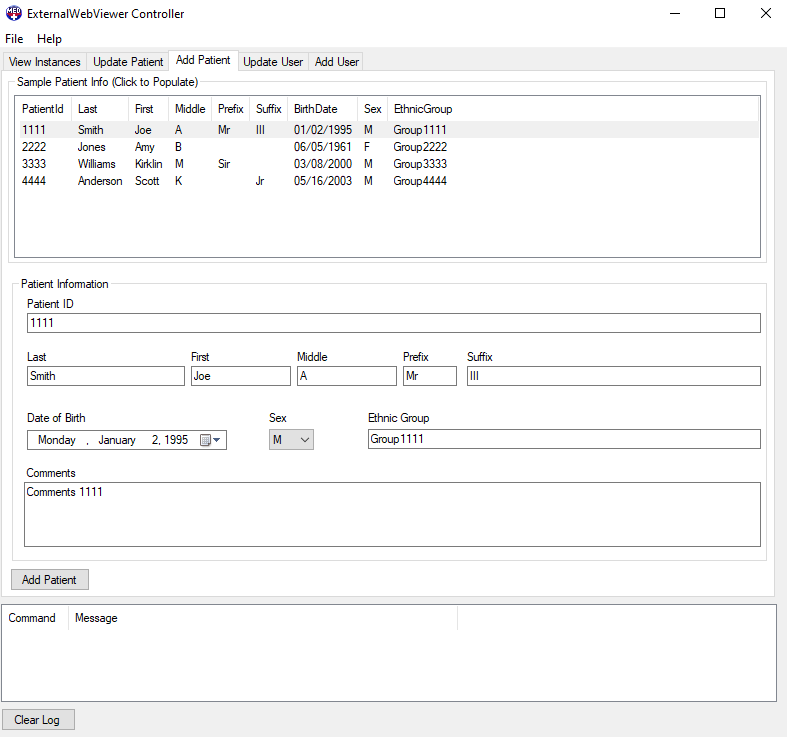The height and width of the screenshot is (737, 787).
Task: Click the Group3333 cell
Action: 420,164
